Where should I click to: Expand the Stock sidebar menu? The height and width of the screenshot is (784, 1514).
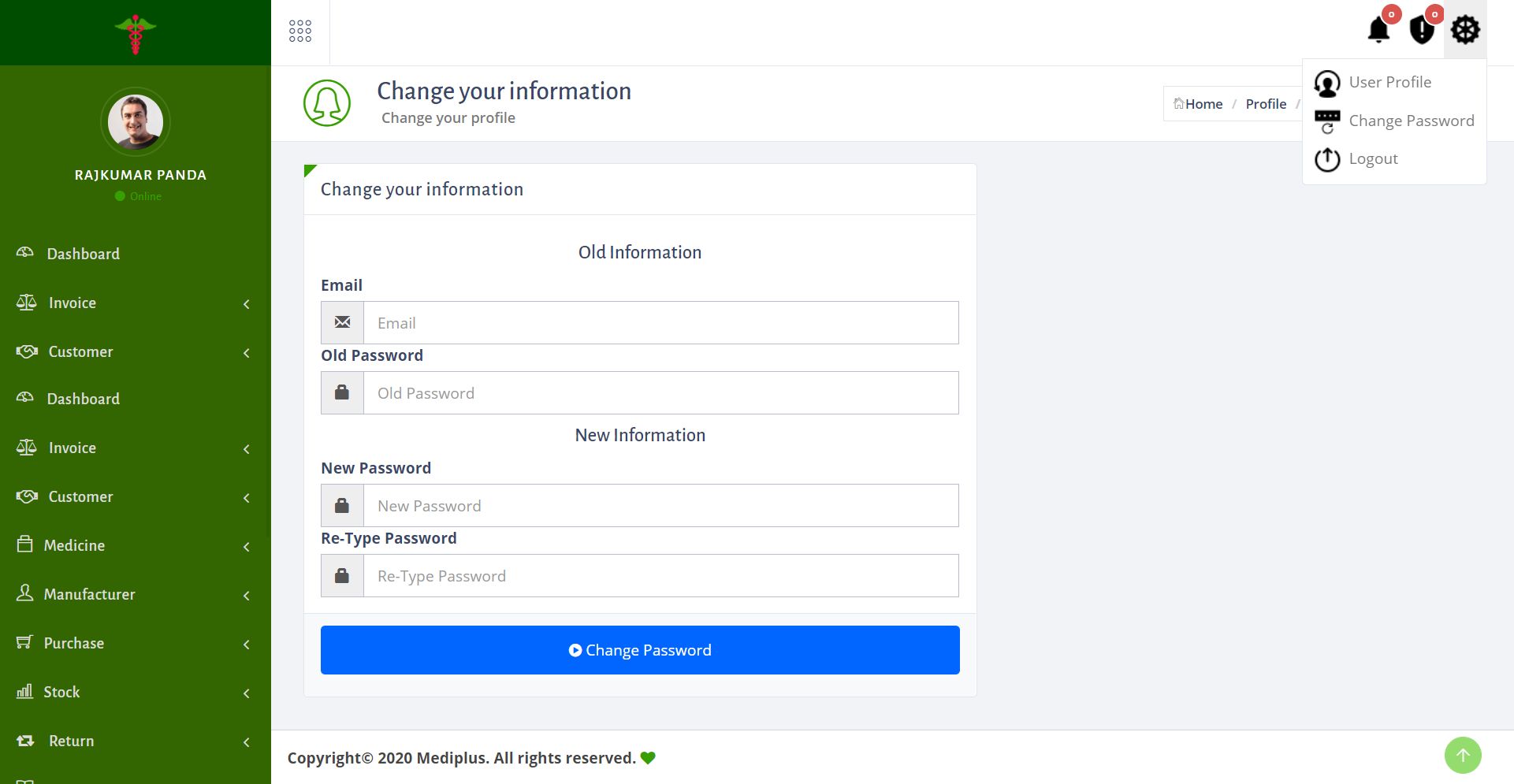tap(61, 692)
